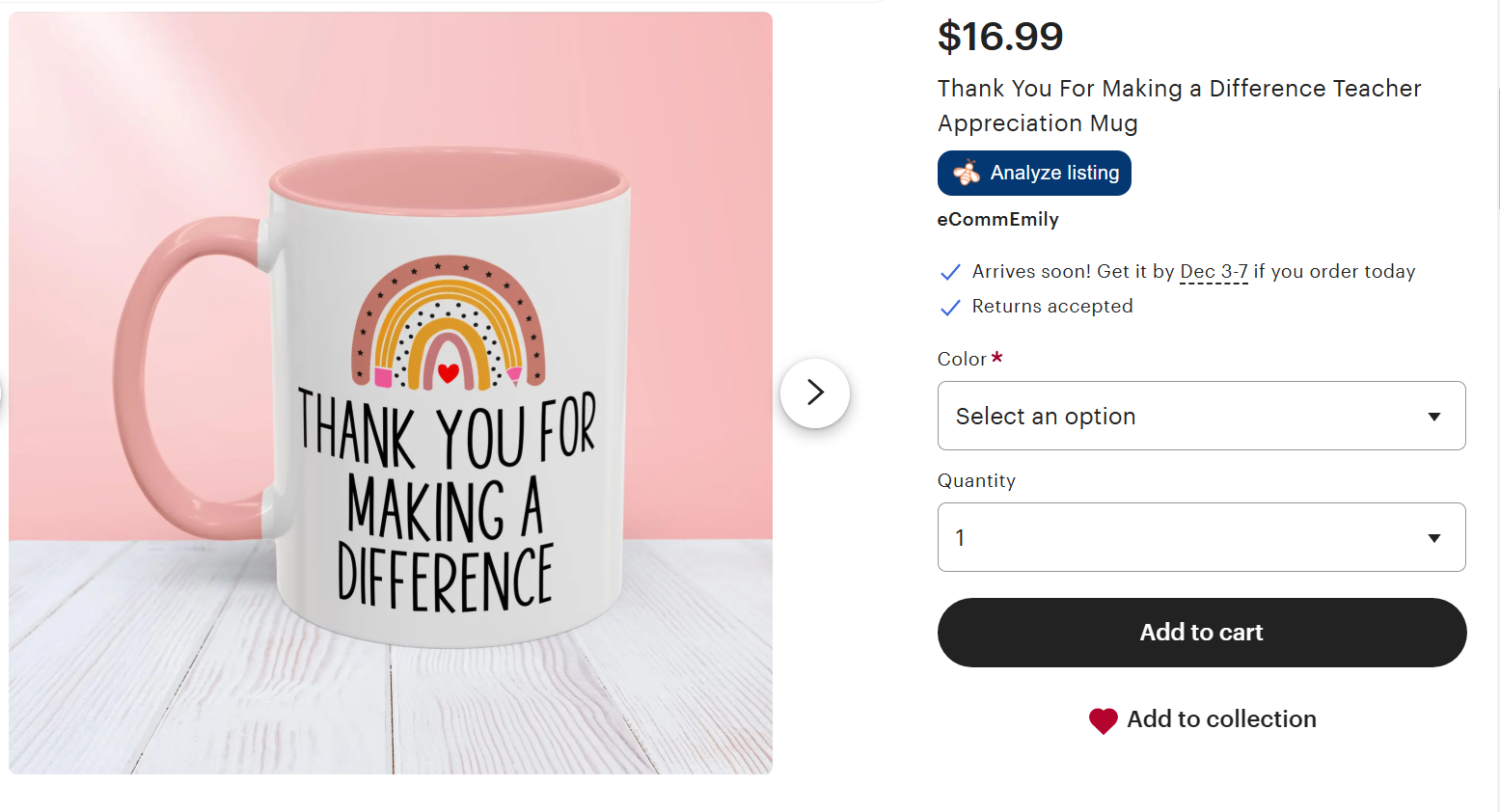Click the pink mug product photo
Viewport: 1500px width, 812px height.
coord(391,392)
